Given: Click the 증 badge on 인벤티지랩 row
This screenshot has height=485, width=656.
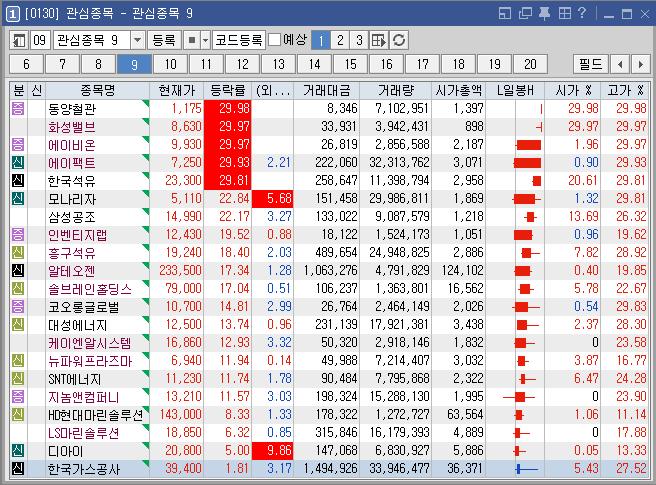Looking at the screenshot, I should pos(18,234).
